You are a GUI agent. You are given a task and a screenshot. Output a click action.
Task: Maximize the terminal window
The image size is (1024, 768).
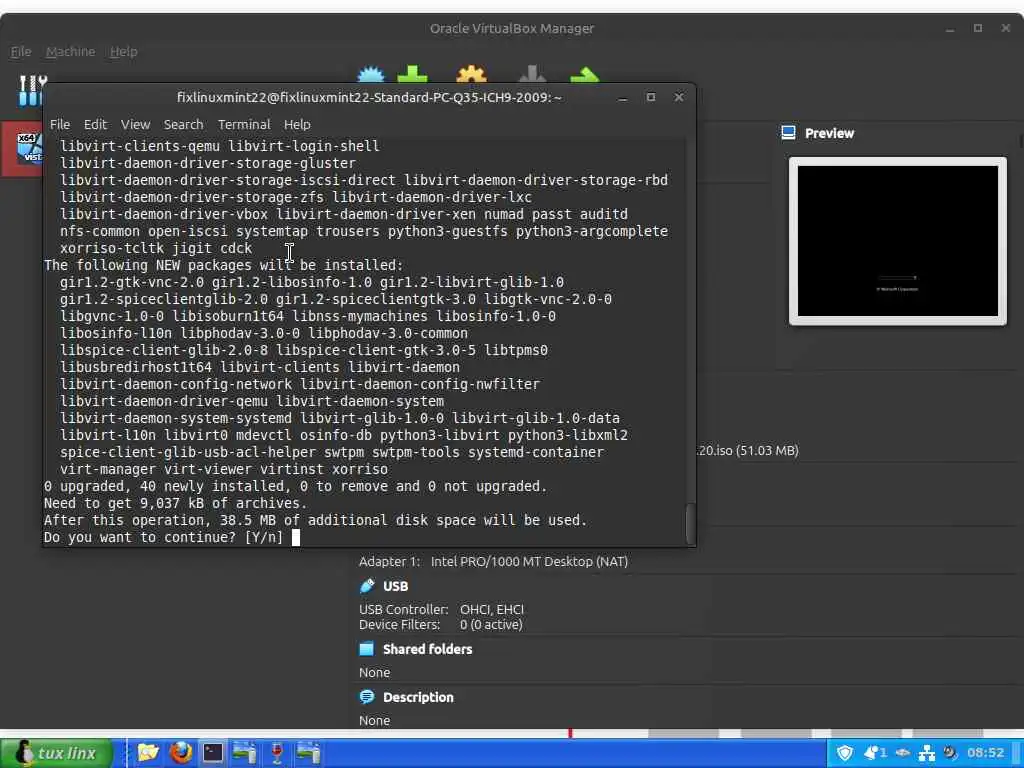(x=650, y=97)
